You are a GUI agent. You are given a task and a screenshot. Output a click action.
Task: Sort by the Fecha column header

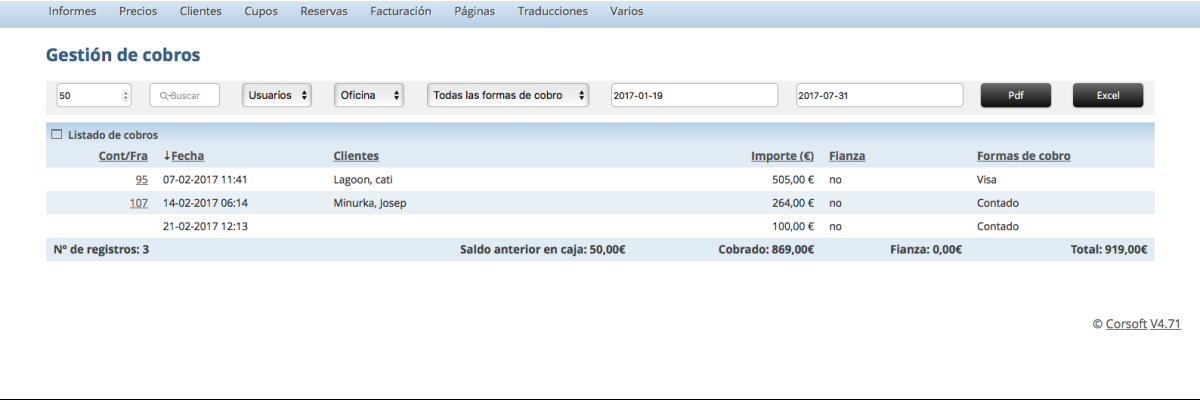[x=187, y=156]
